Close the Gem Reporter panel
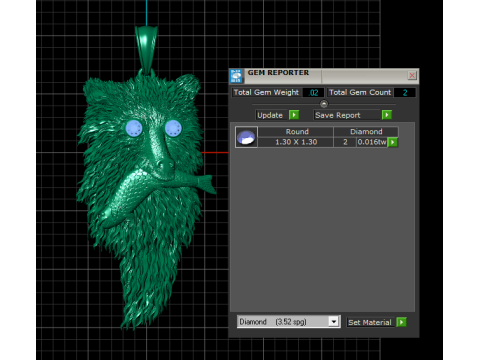This screenshot has width=480, height=360. tap(412, 75)
